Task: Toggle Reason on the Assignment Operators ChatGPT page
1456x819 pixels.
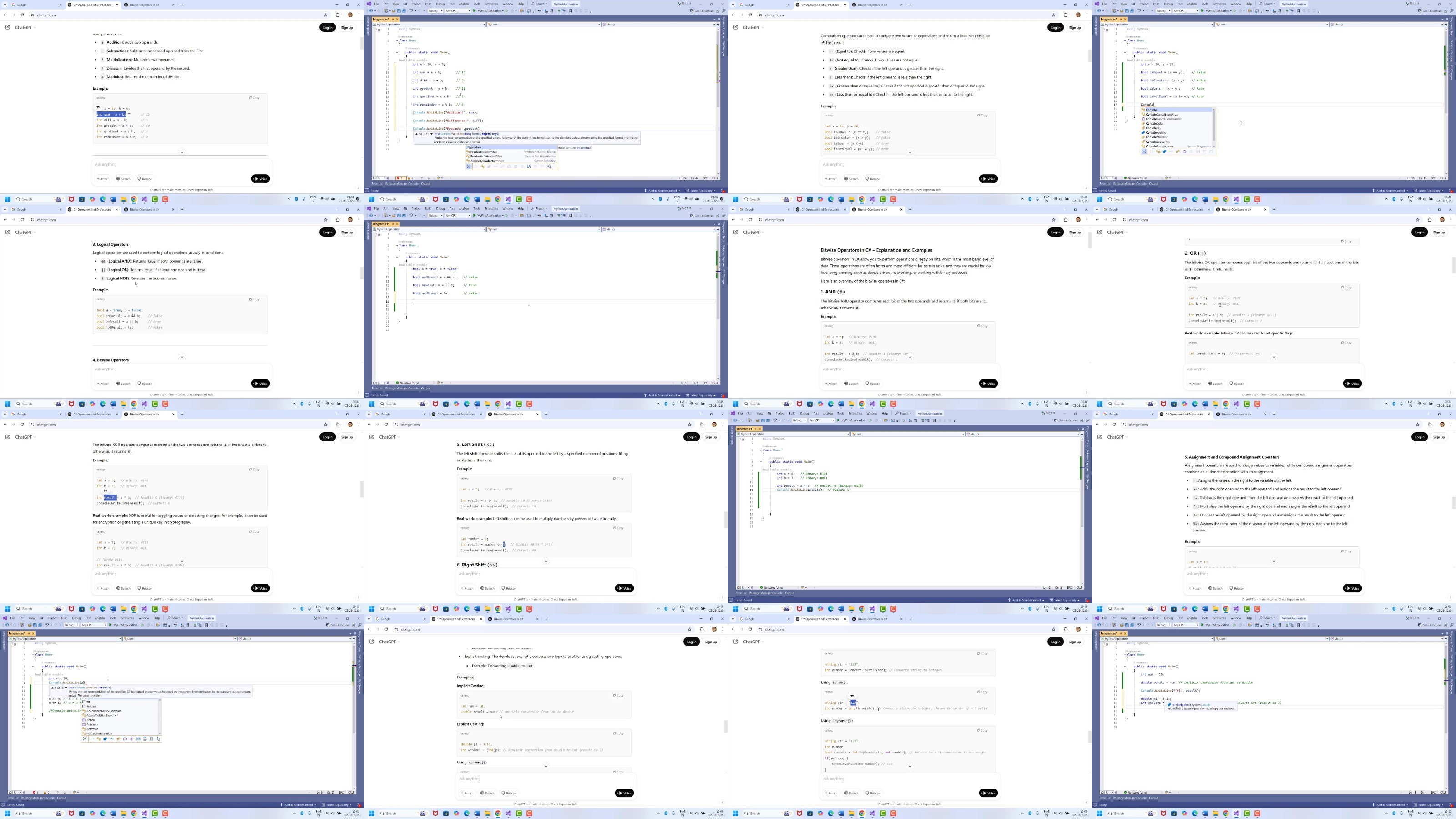Action: 1237,588
